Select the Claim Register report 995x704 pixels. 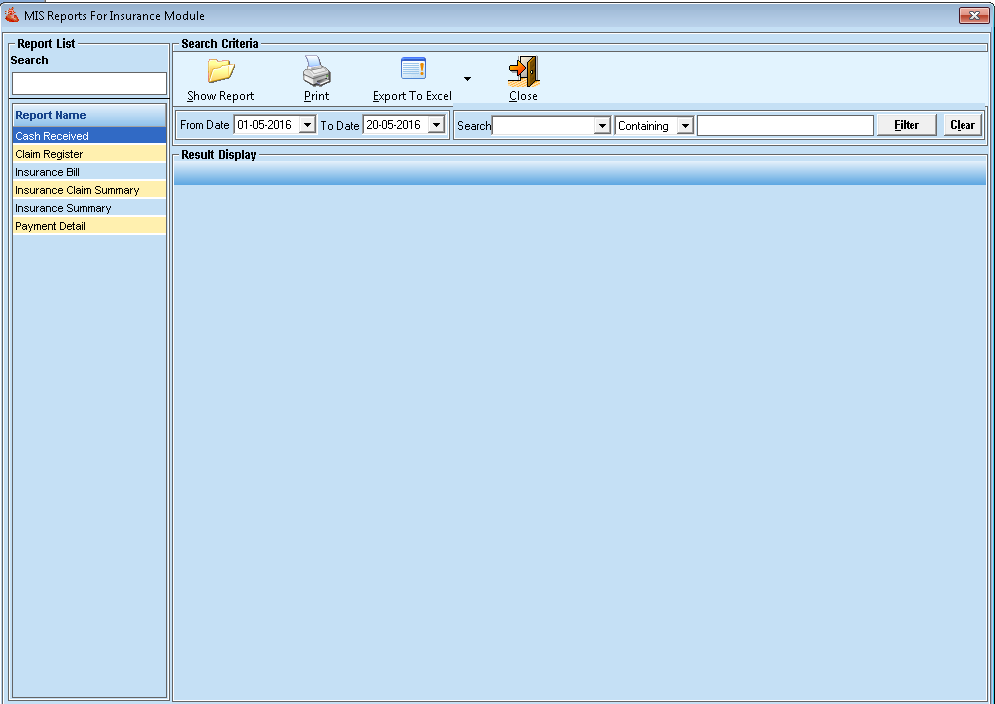click(x=88, y=154)
